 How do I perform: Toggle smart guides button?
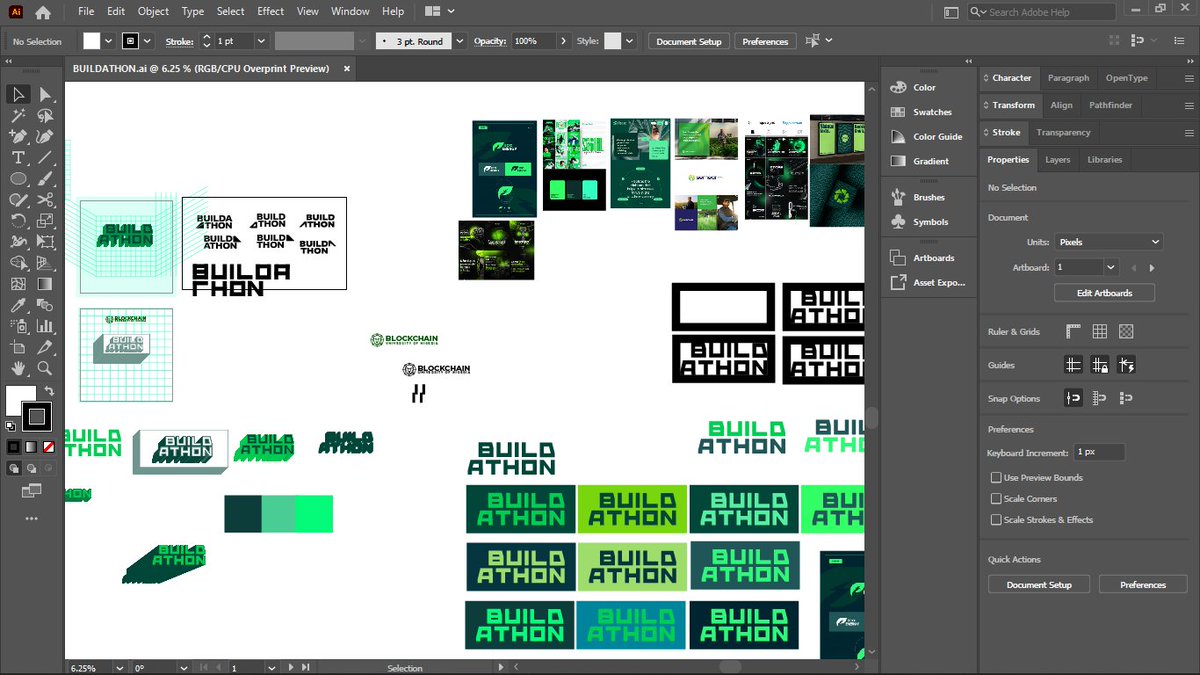point(1126,366)
